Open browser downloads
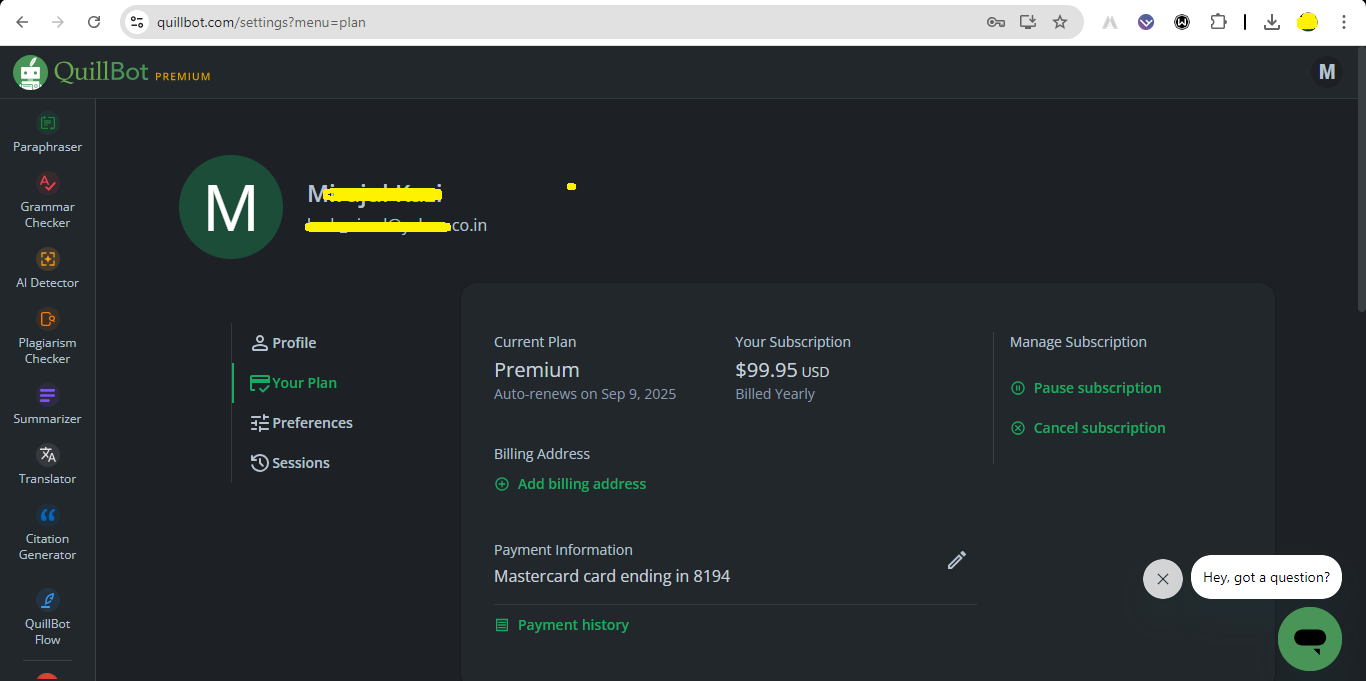The height and width of the screenshot is (681, 1366). [1272, 22]
